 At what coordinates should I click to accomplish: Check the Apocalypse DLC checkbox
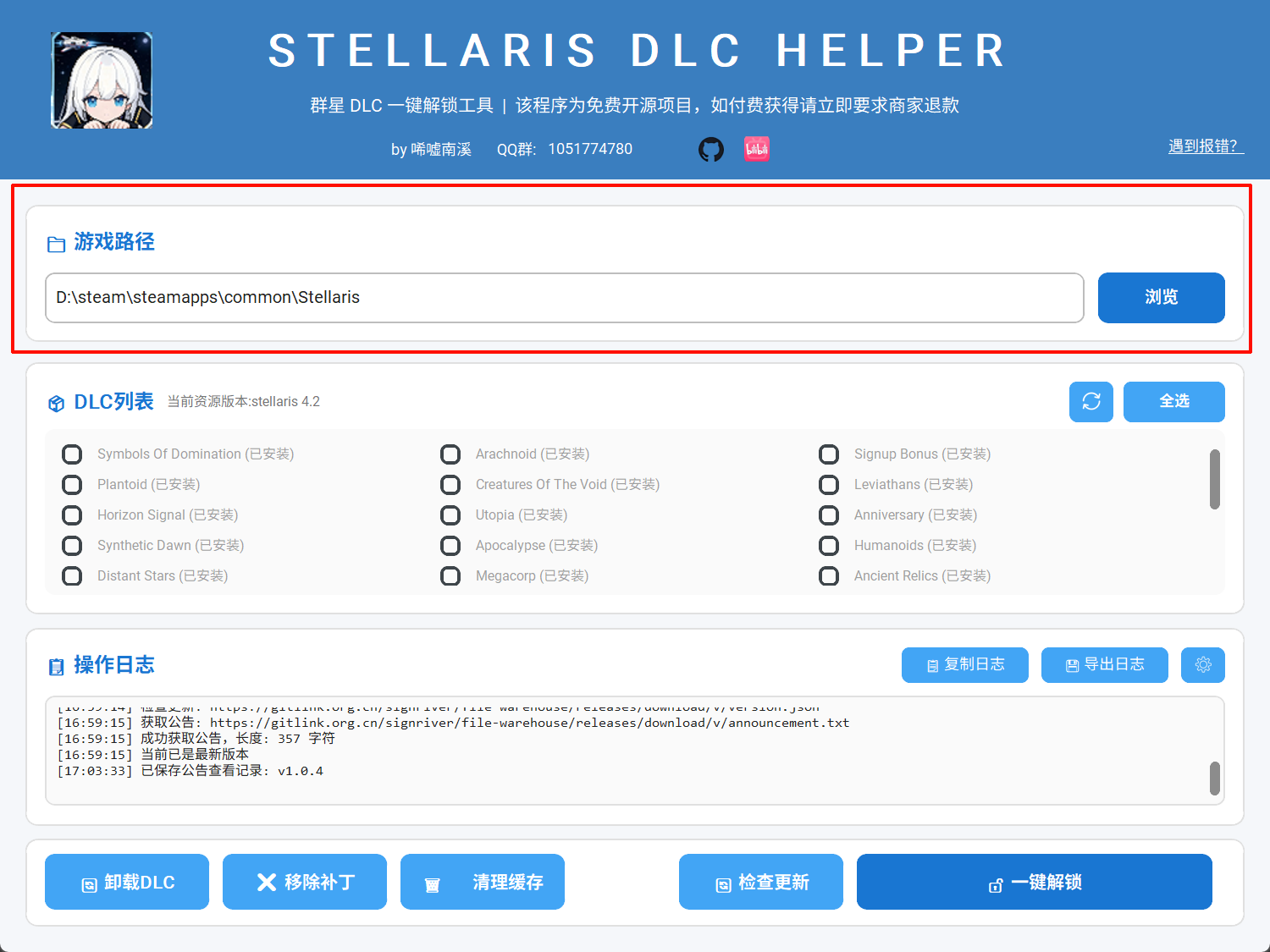coord(450,546)
